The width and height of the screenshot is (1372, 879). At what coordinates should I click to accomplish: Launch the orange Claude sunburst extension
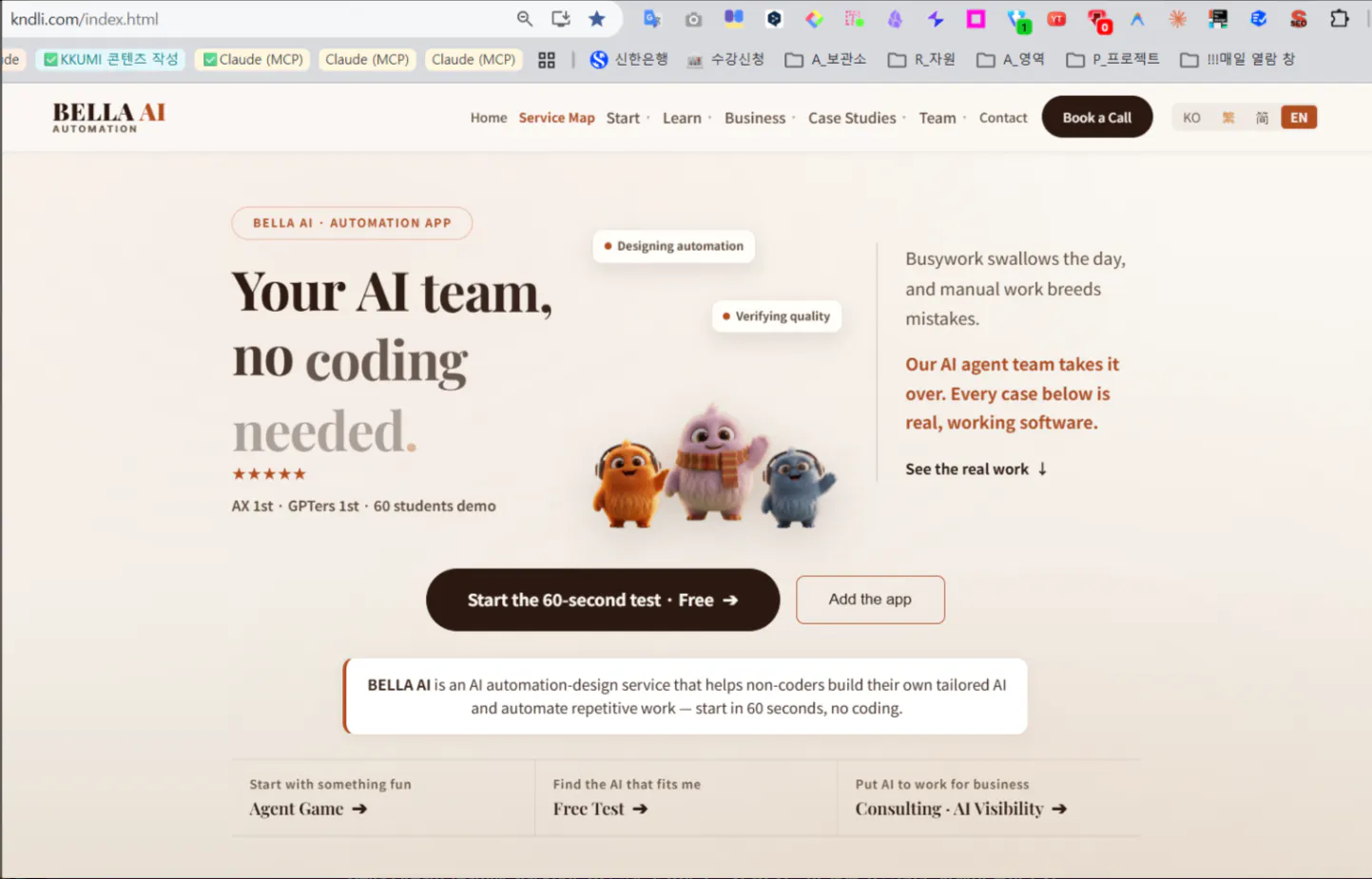tap(1177, 19)
